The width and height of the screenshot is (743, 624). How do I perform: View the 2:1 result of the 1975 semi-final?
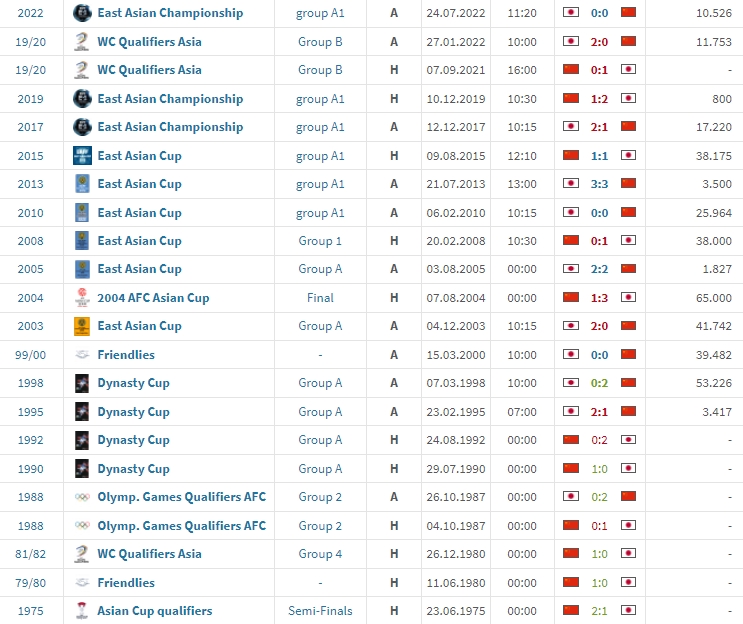(599, 611)
